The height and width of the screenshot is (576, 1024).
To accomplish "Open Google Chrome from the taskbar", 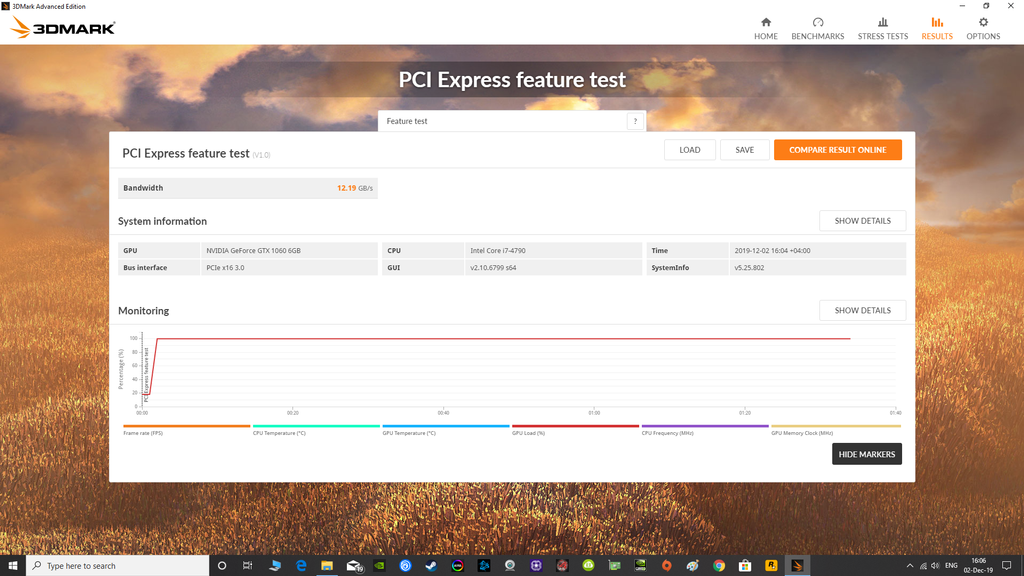I will point(718,566).
